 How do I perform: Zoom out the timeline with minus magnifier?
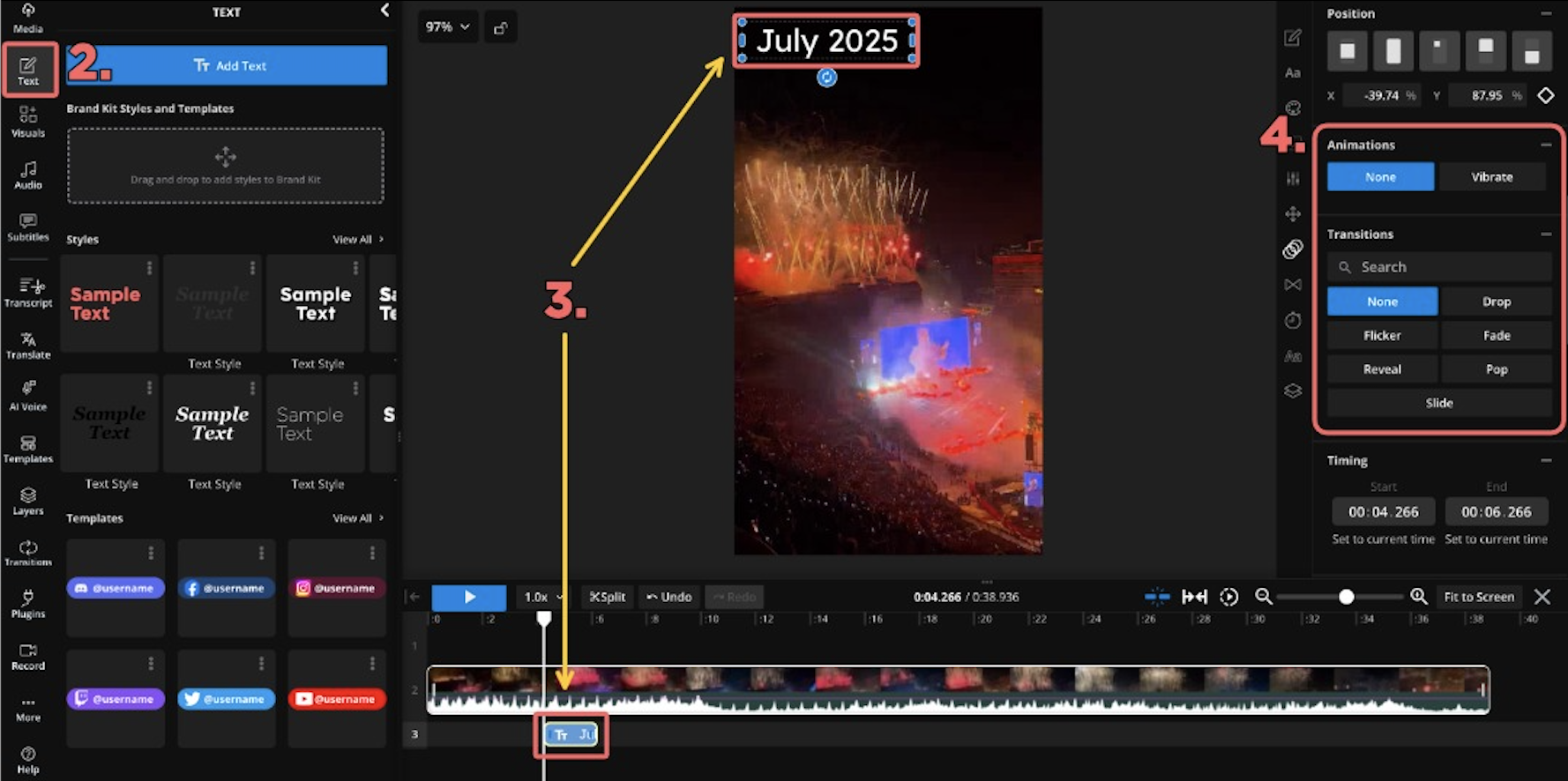tap(1263, 597)
